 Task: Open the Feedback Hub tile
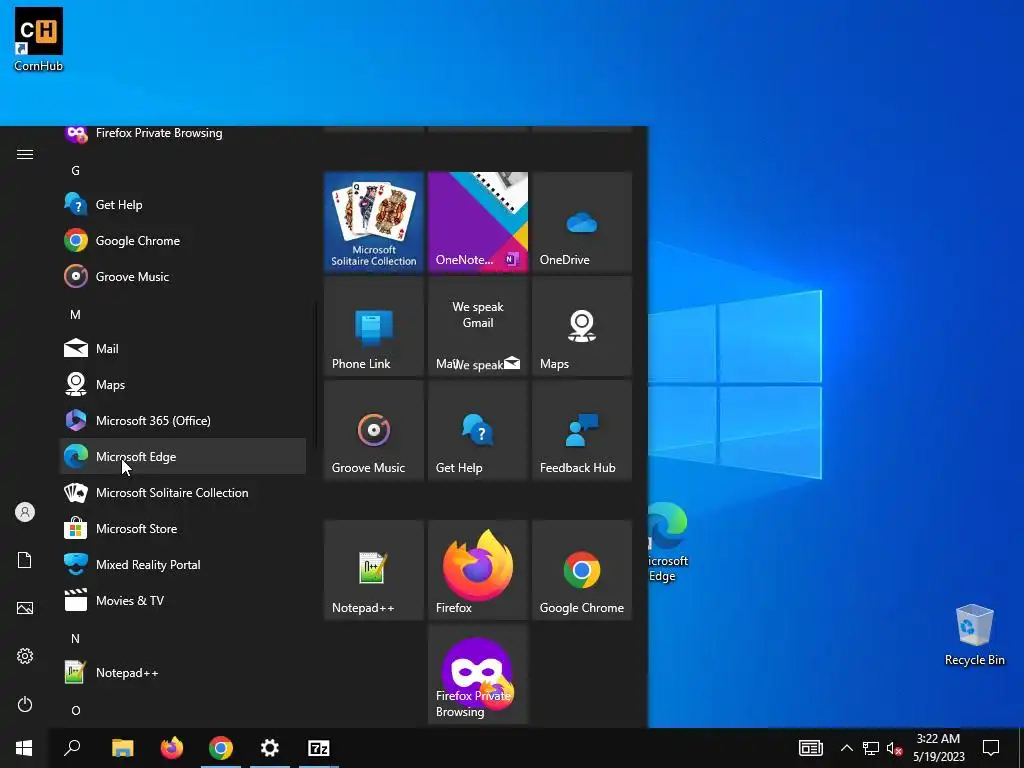click(582, 430)
